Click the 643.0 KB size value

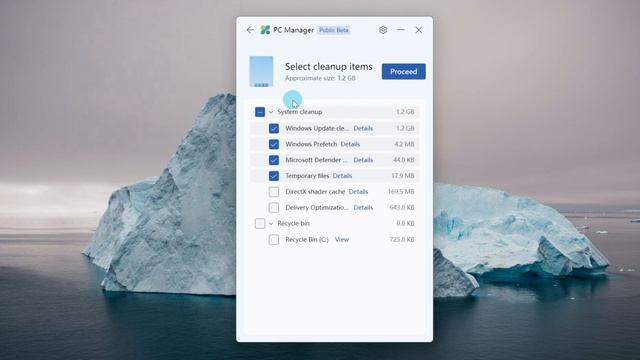(402, 207)
